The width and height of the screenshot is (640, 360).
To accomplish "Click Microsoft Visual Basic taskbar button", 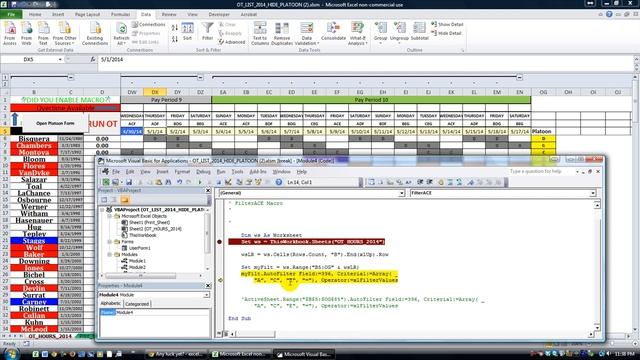I will 303,354.
